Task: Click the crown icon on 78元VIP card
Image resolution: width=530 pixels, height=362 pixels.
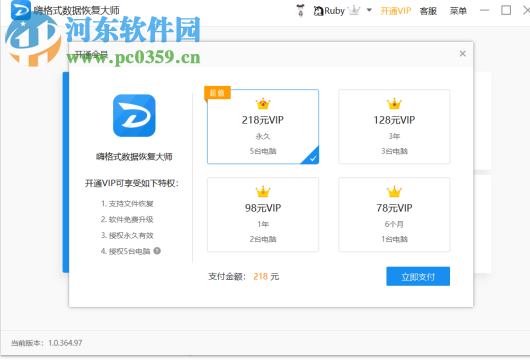Action: 394,192
